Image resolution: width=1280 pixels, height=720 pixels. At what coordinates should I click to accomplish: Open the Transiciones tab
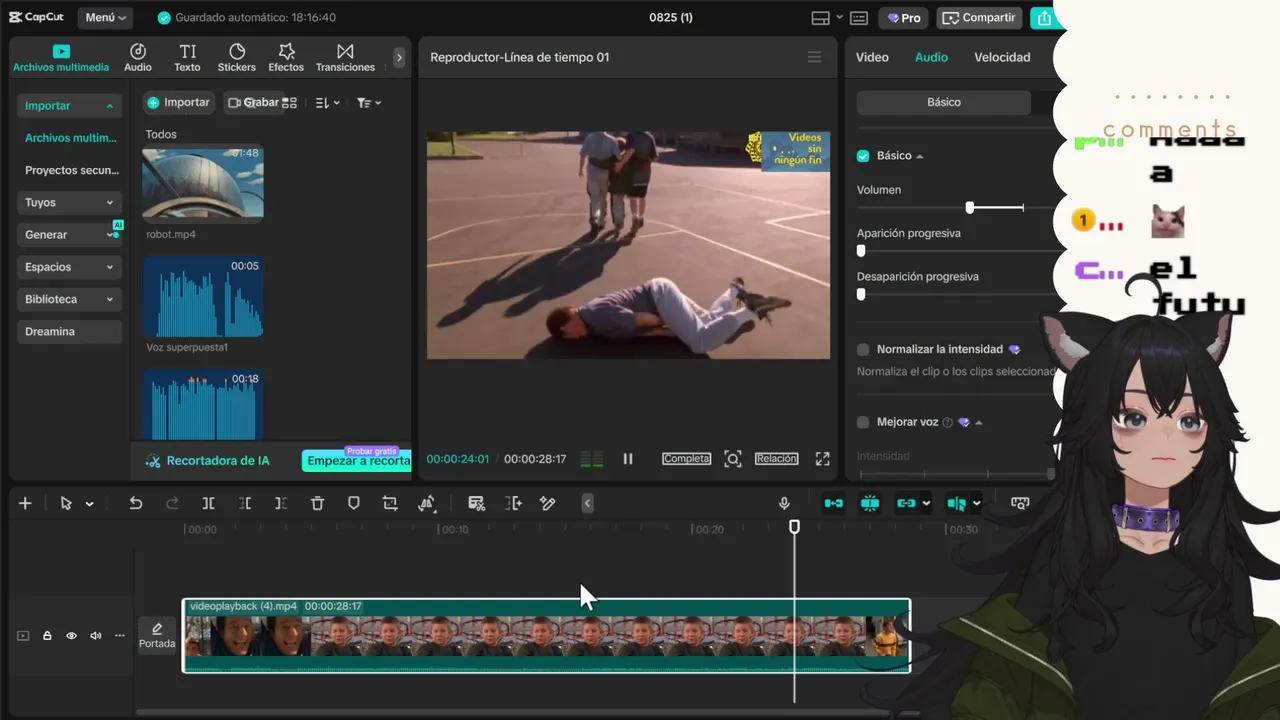pyautogui.click(x=345, y=58)
